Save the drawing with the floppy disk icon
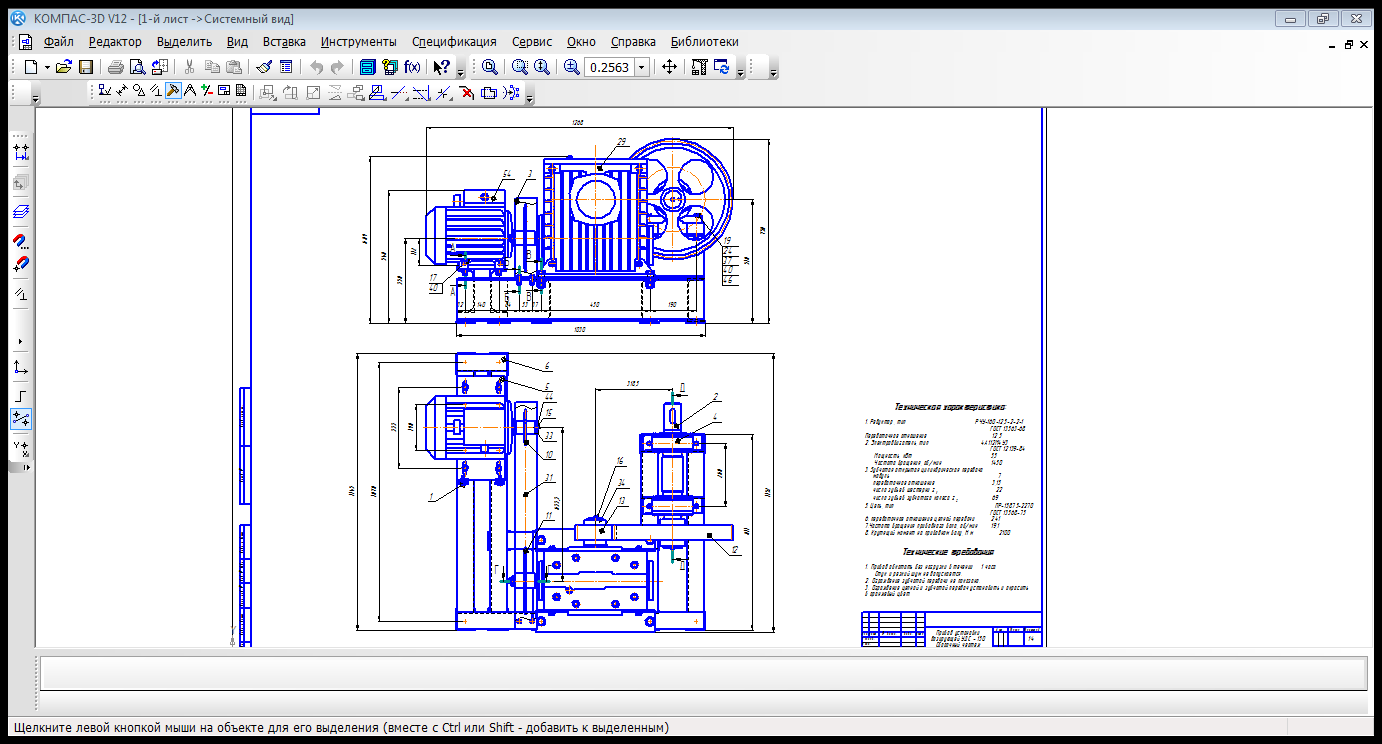Viewport: 1382px width, 744px height. 86,67
